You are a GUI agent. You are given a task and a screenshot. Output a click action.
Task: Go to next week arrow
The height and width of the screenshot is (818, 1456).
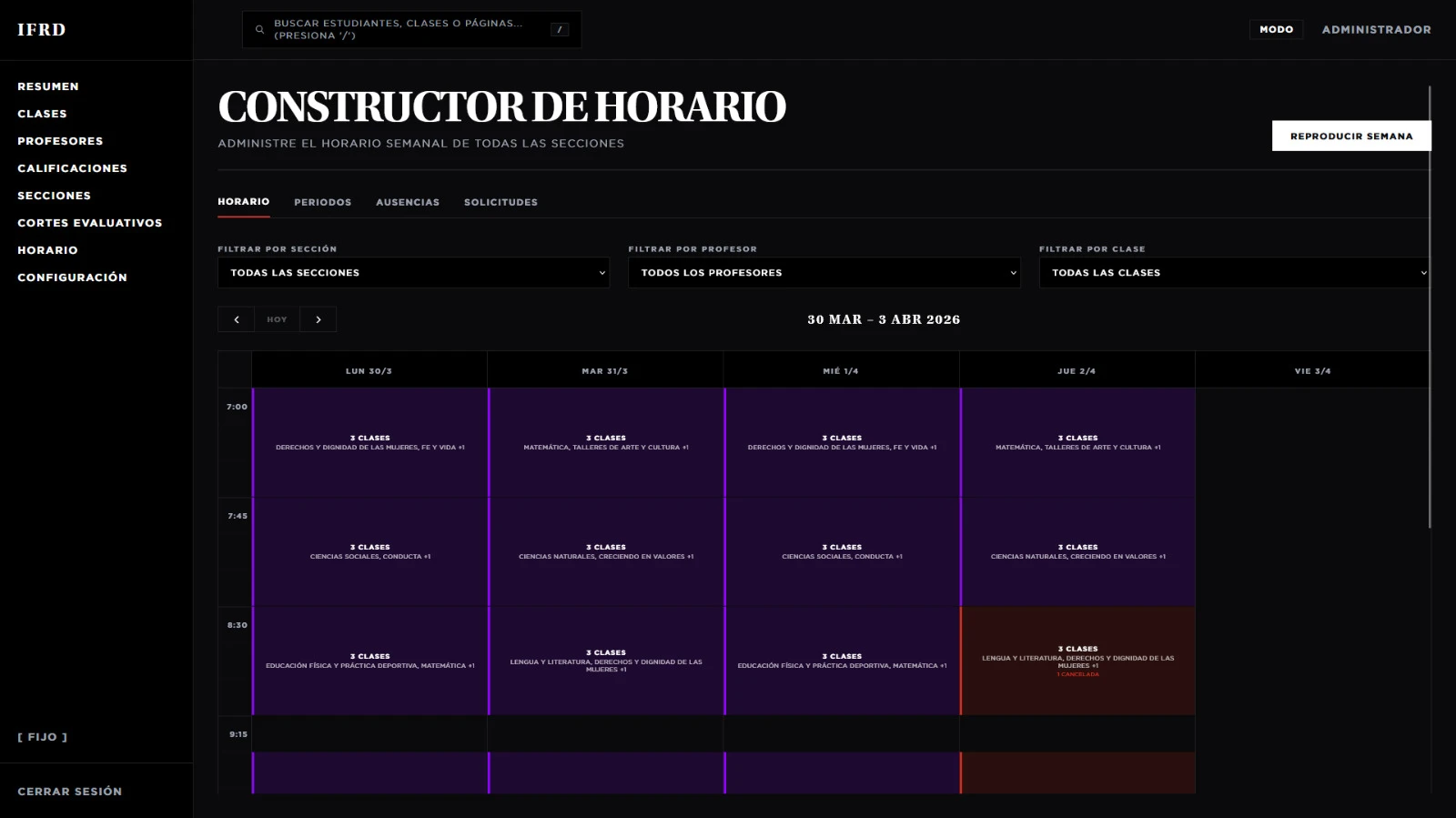click(x=318, y=319)
